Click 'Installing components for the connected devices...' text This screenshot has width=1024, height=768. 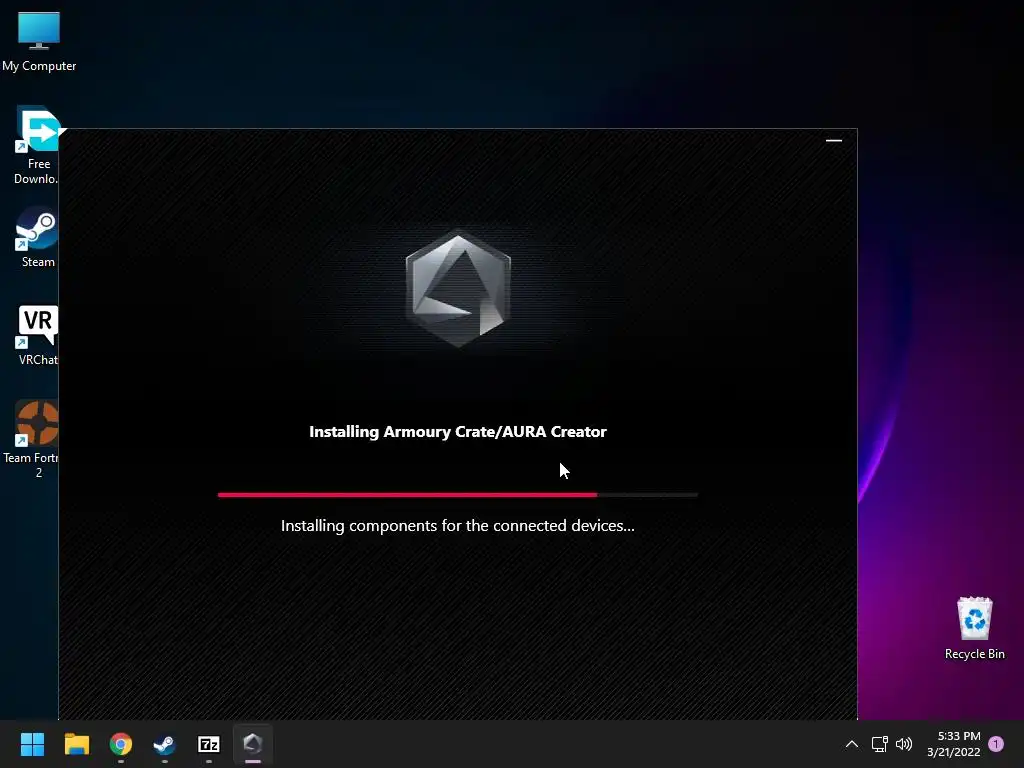click(458, 526)
